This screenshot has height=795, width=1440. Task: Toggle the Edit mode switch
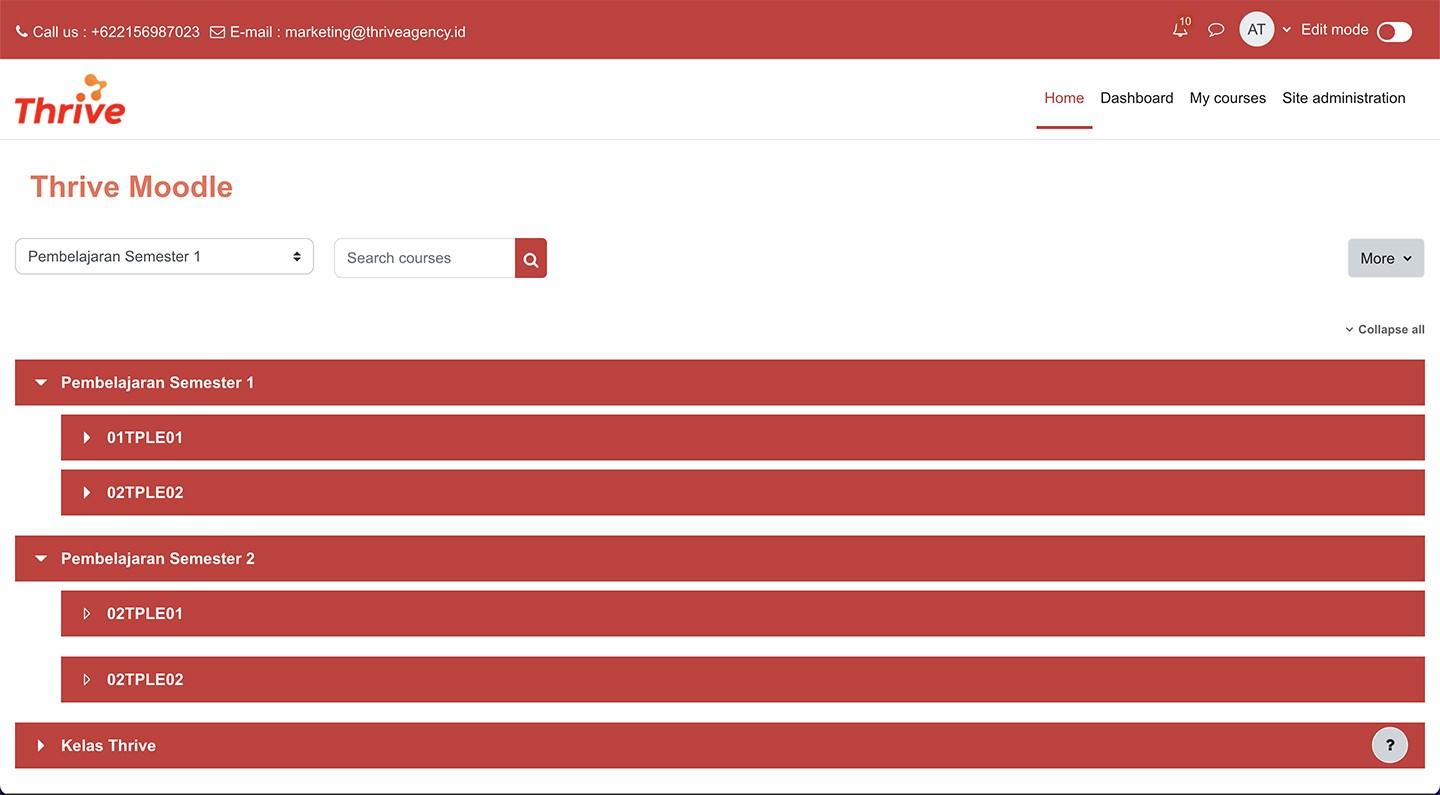click(x=1393, y=32)
